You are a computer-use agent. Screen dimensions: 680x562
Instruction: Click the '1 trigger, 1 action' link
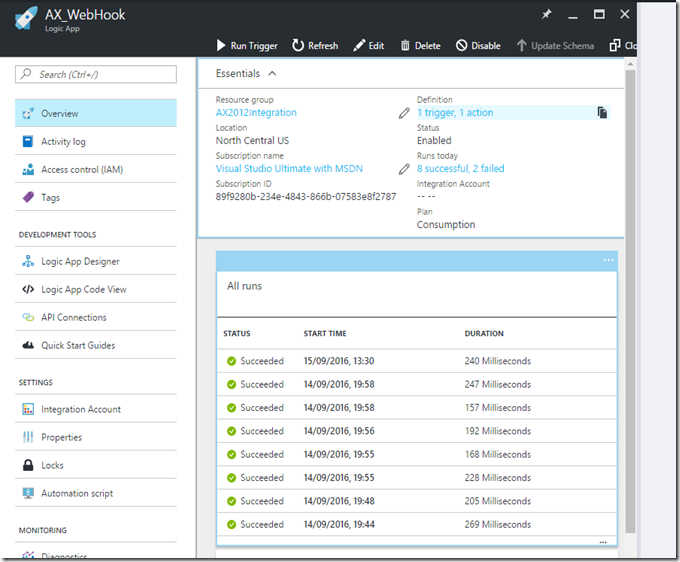pyautogui.click(x=455, y=113)
